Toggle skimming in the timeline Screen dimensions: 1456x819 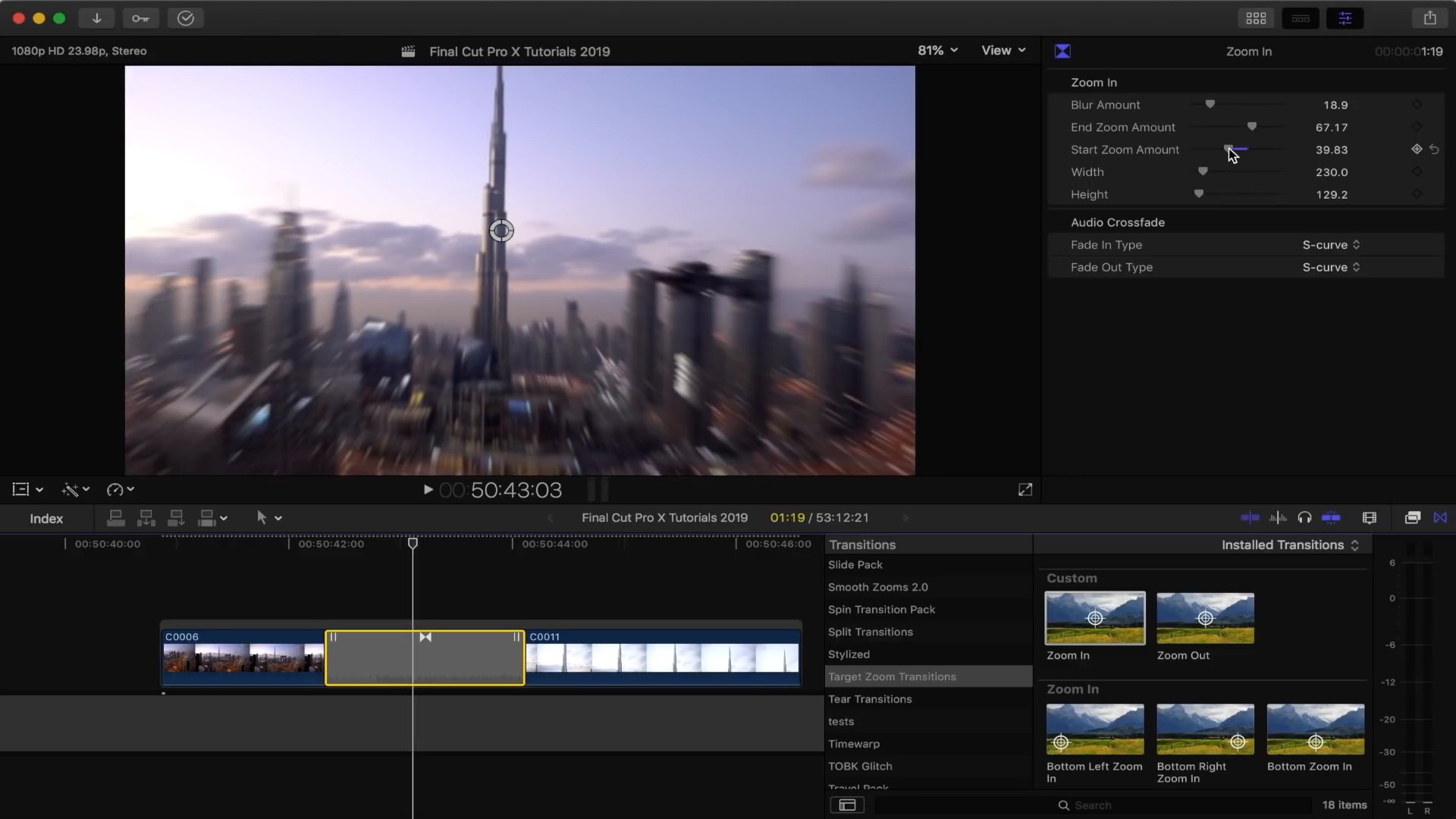(1249, 518)
